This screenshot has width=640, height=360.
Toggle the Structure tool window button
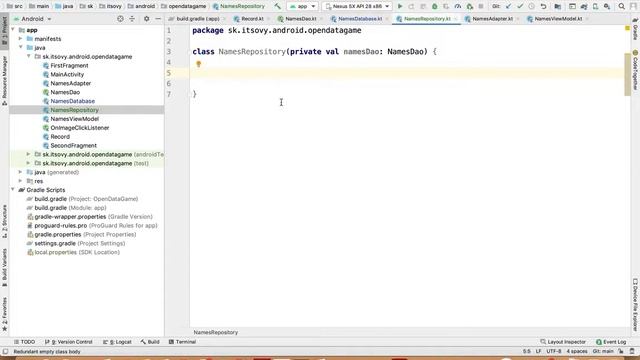tap(4, 222)
